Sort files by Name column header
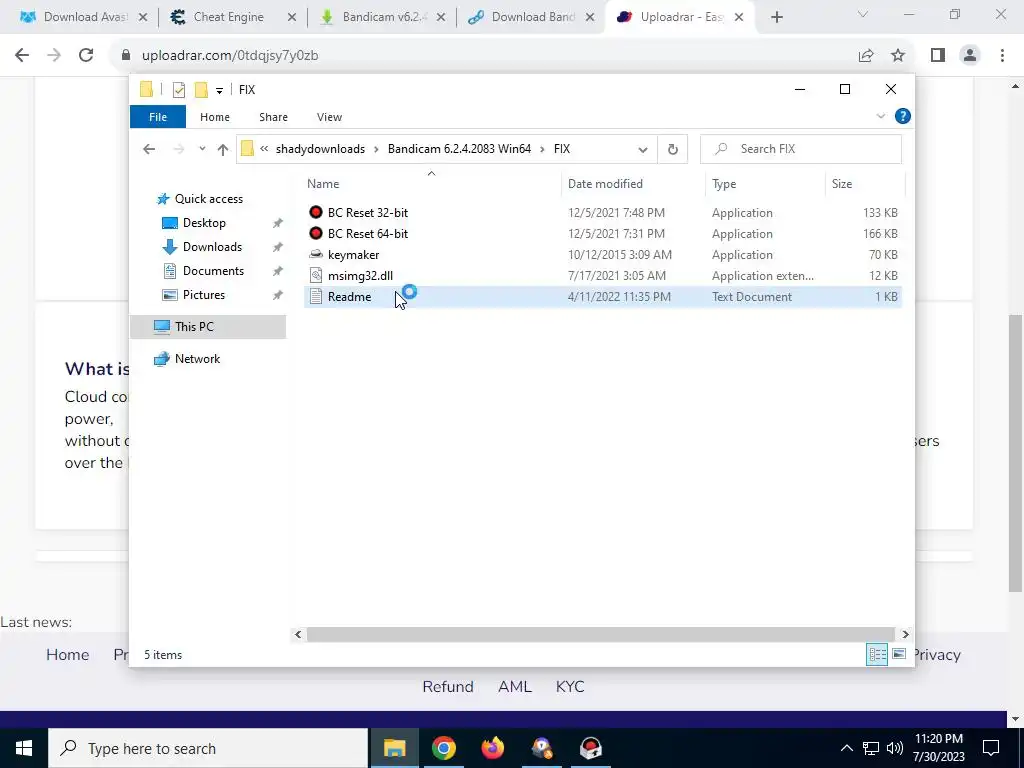 (x=431, y=184)
